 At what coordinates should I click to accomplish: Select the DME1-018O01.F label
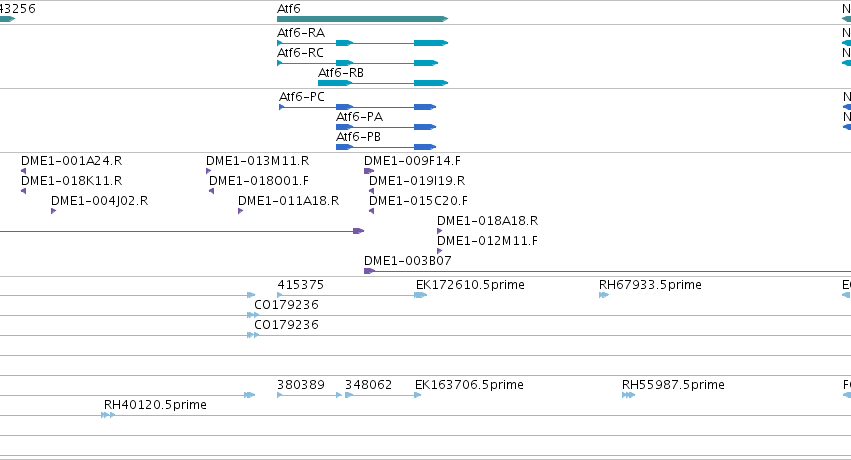click(259, 181)
